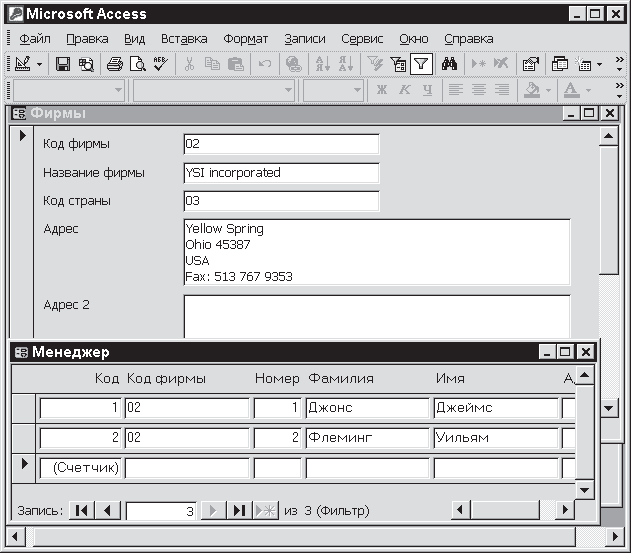Select record selector for the Флеминг row

coord(24,437)
